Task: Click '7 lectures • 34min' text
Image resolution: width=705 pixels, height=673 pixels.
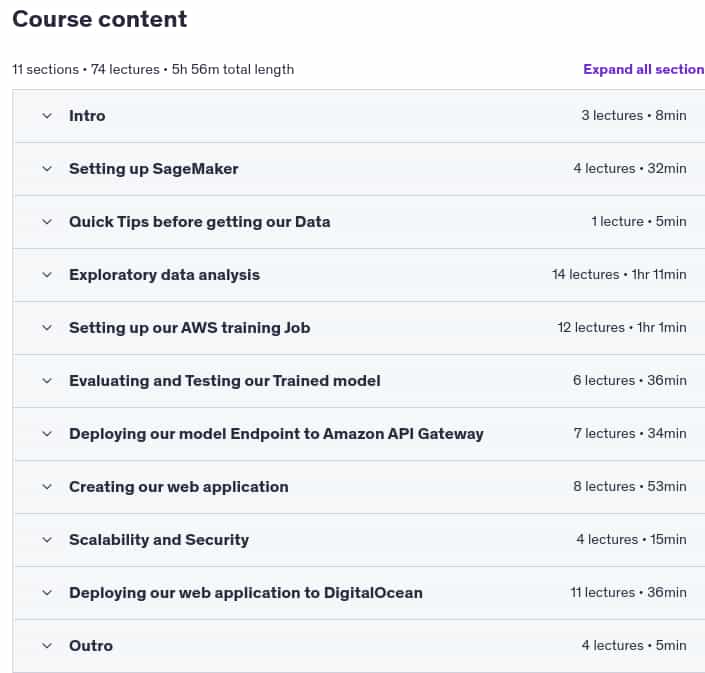Action: pos(630,434)
